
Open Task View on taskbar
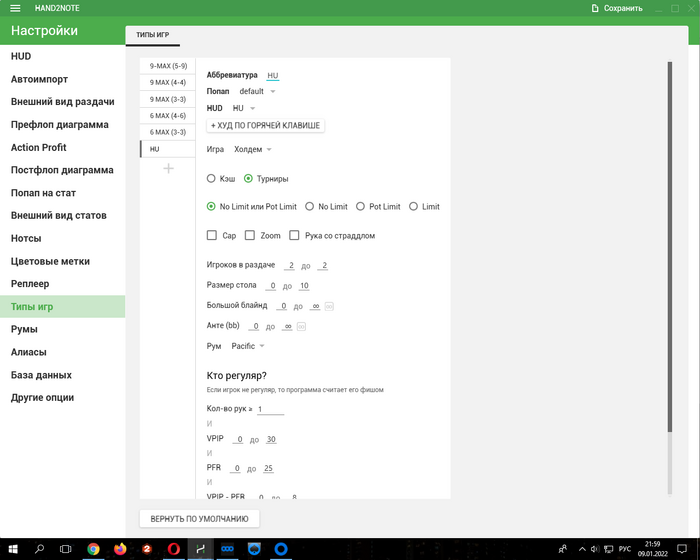pos(66,549)
